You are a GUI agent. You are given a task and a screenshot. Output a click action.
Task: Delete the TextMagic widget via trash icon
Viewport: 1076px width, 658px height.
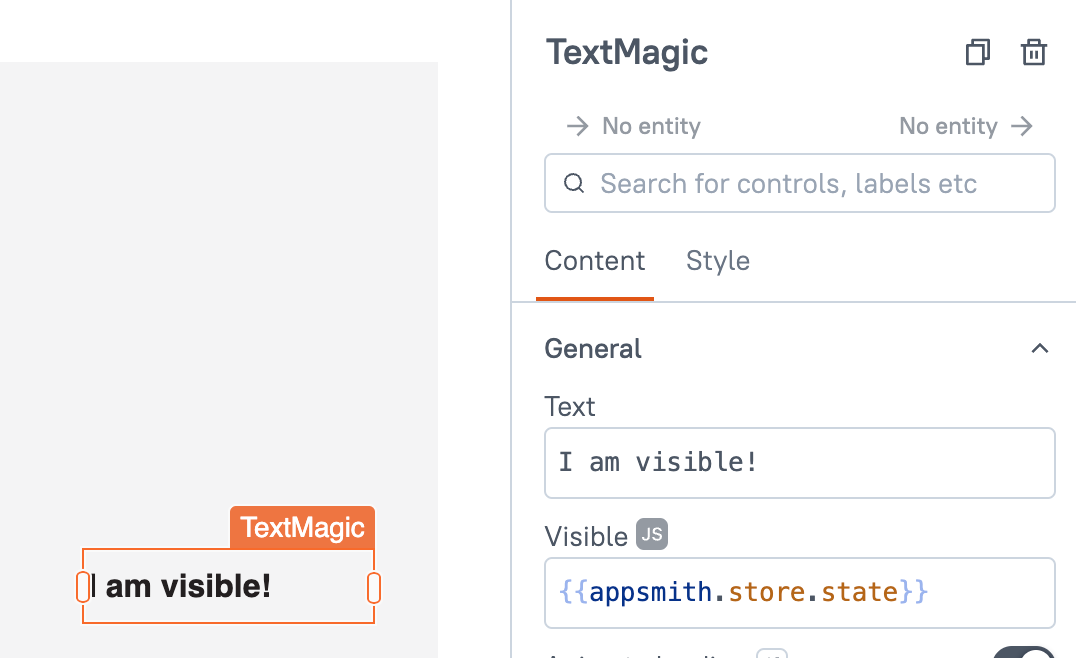[1033, 53]
